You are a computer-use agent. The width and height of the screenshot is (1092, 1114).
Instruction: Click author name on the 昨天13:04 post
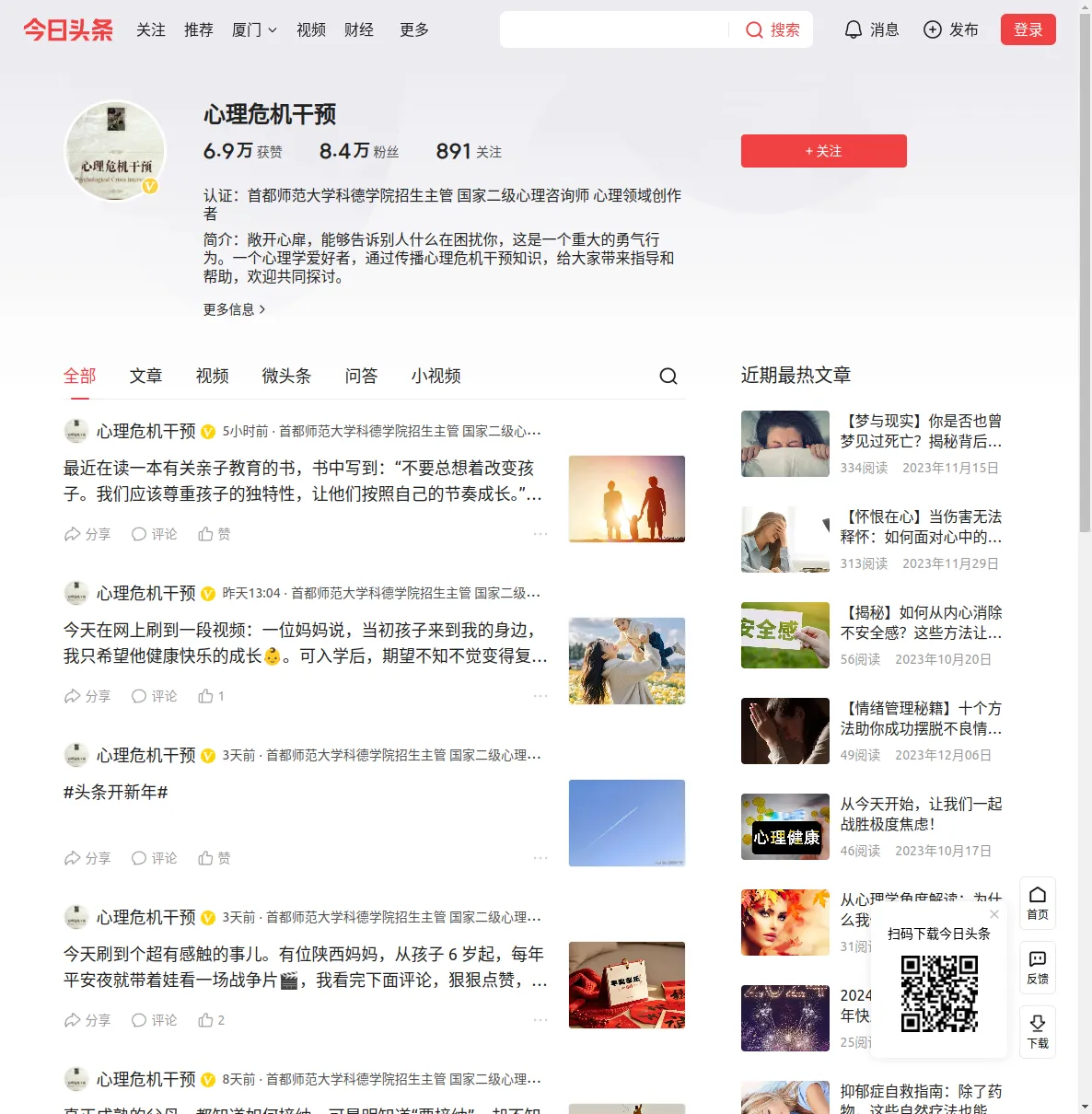click(x=146, y=593)
